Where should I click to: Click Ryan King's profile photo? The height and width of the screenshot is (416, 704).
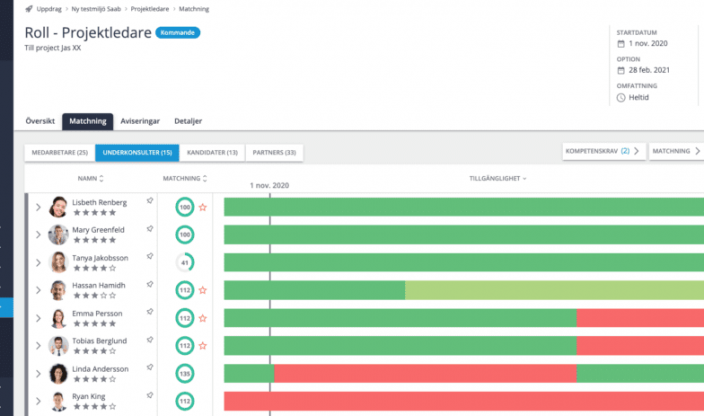click(59, 401)
